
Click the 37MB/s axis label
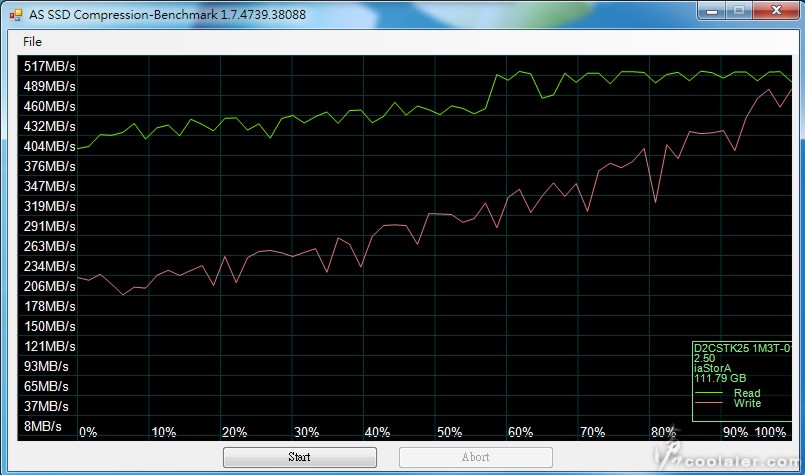[x=46, y=407]
